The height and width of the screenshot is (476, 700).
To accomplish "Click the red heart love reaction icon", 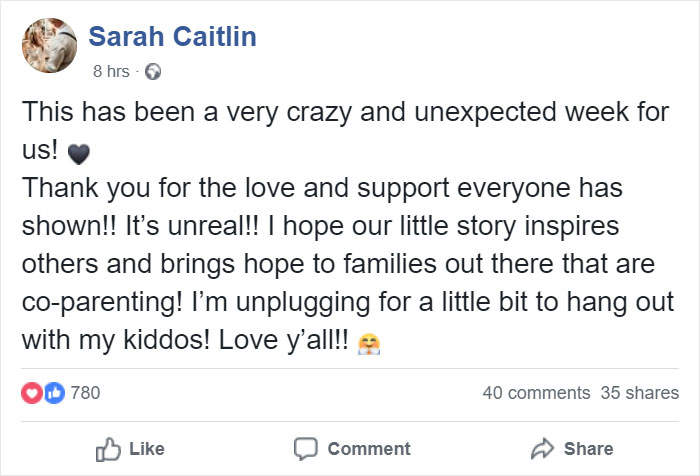I will tap(31, 393).
